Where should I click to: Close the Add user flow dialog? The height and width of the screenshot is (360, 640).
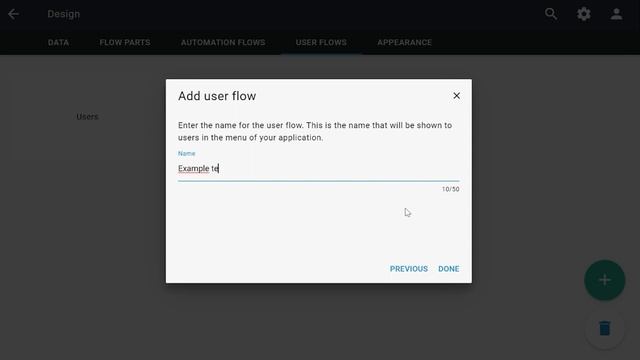click(456, 96)
